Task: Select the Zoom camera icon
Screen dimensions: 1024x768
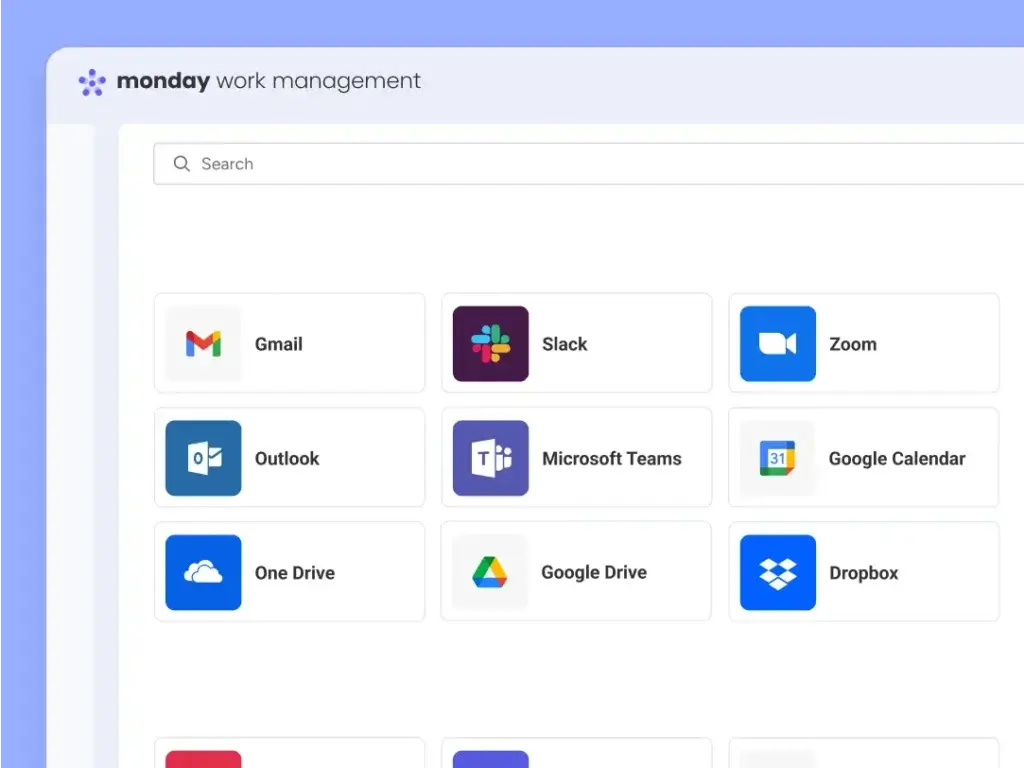Action: pyautogui.click(x=778, y=344)
